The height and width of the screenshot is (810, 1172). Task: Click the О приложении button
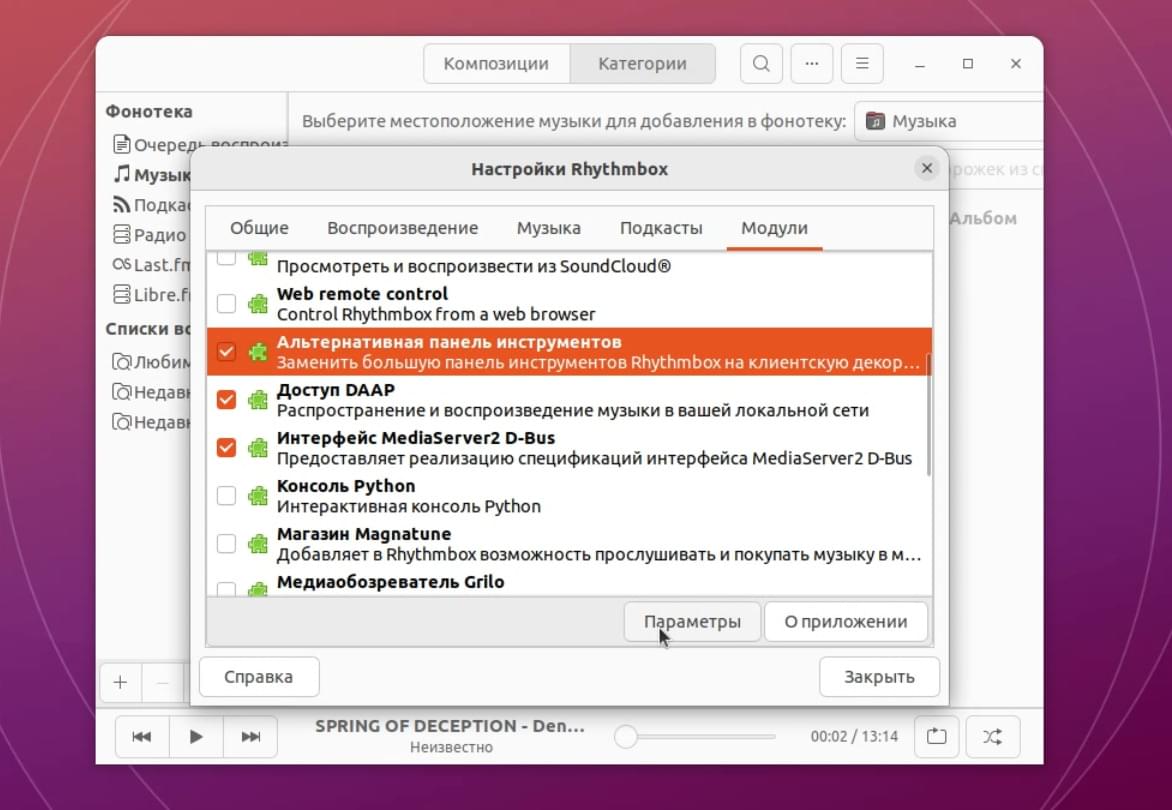point(845,622)
